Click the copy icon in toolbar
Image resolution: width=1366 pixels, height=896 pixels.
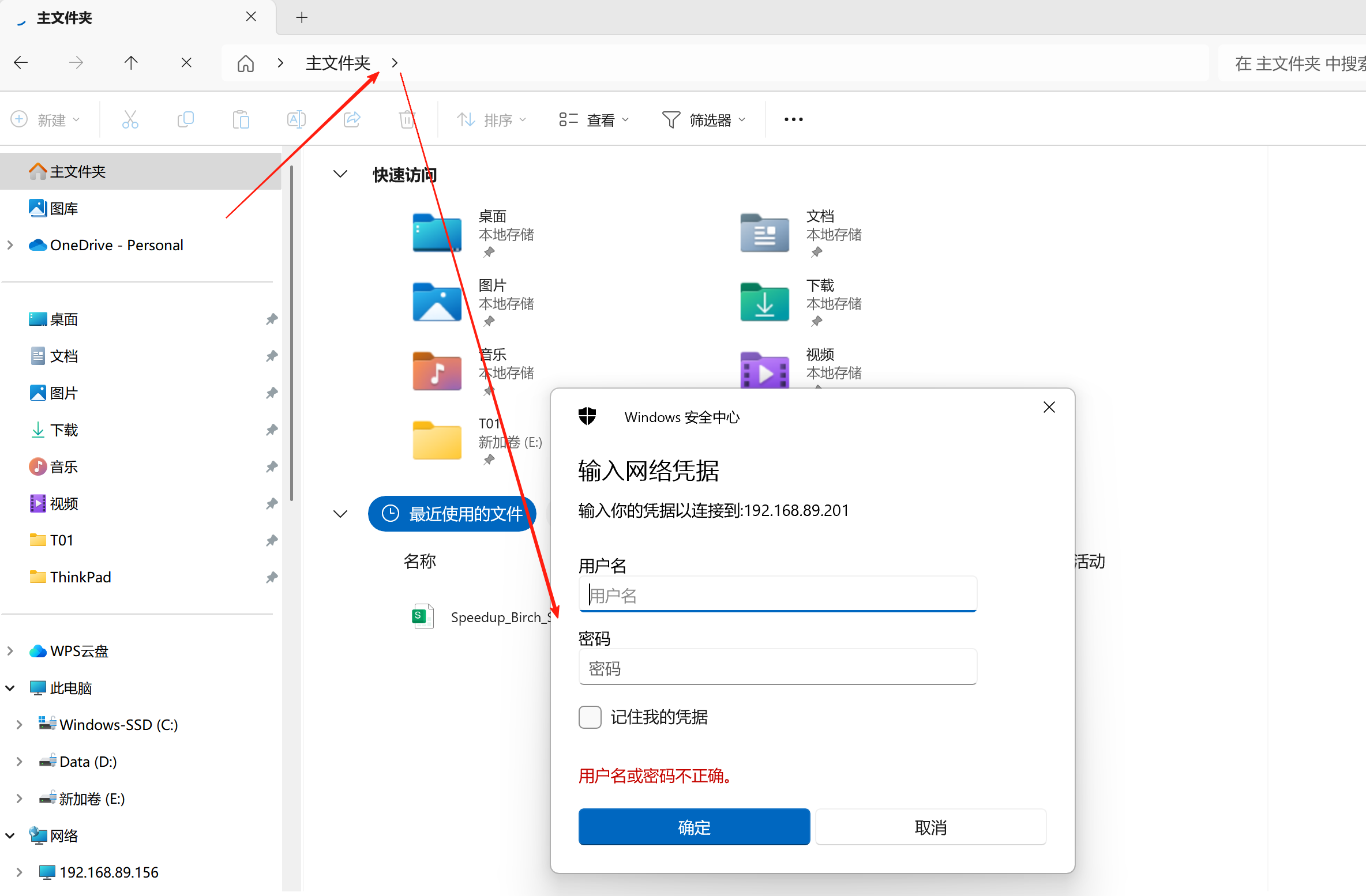tap(185, 120)
